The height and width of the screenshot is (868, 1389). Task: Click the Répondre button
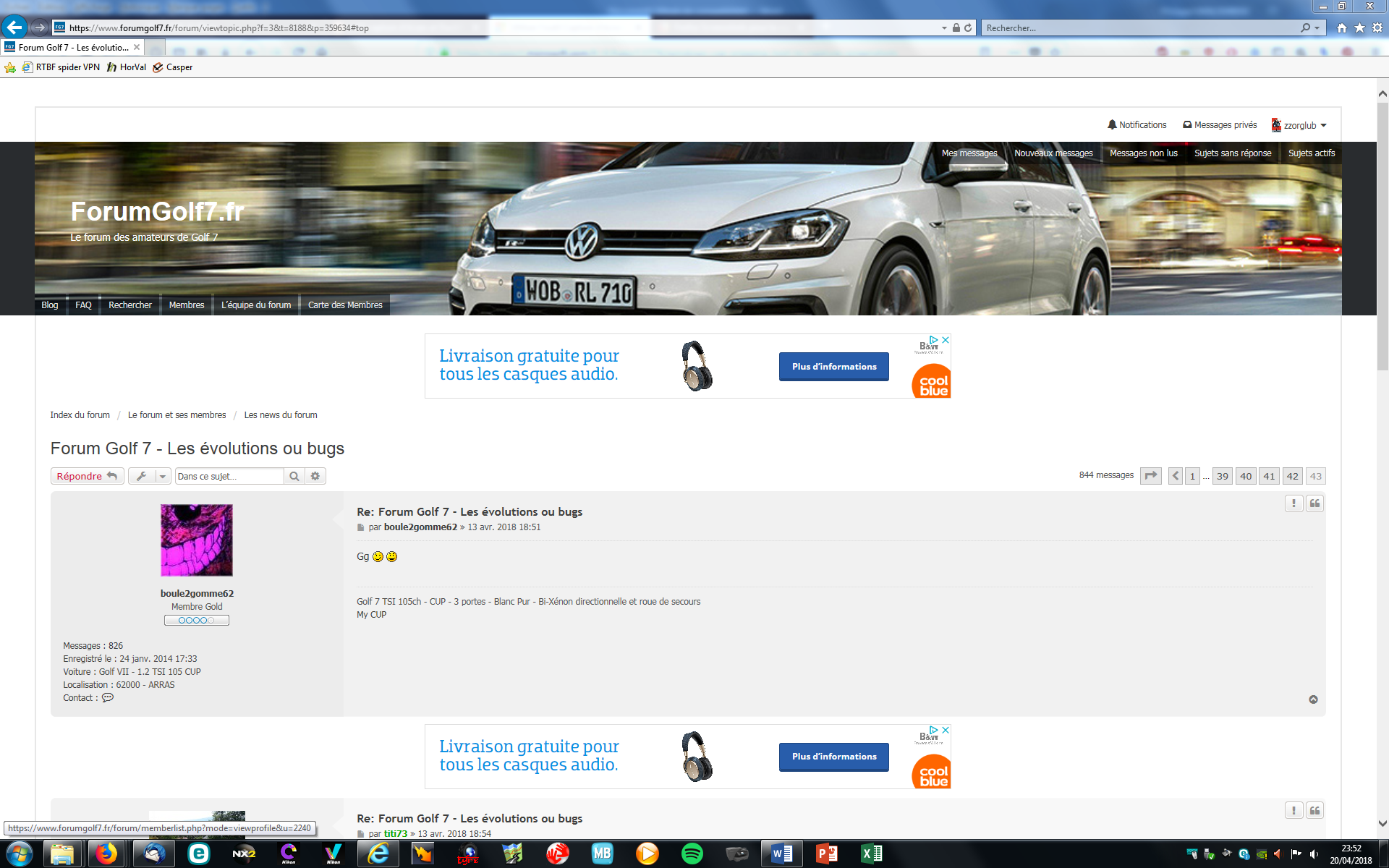[x=87, y=476]
